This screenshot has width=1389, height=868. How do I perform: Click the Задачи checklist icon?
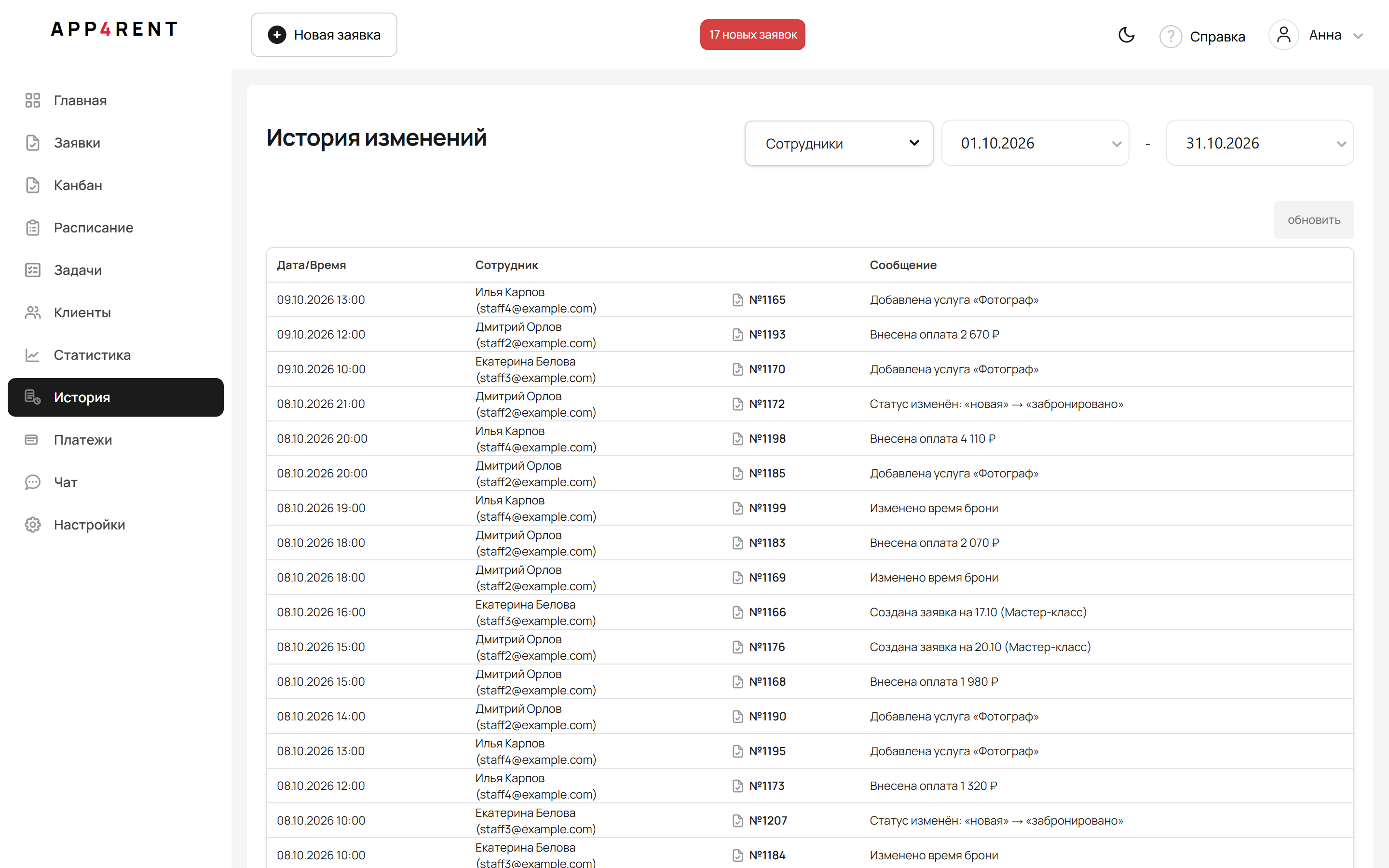point(33,271)
